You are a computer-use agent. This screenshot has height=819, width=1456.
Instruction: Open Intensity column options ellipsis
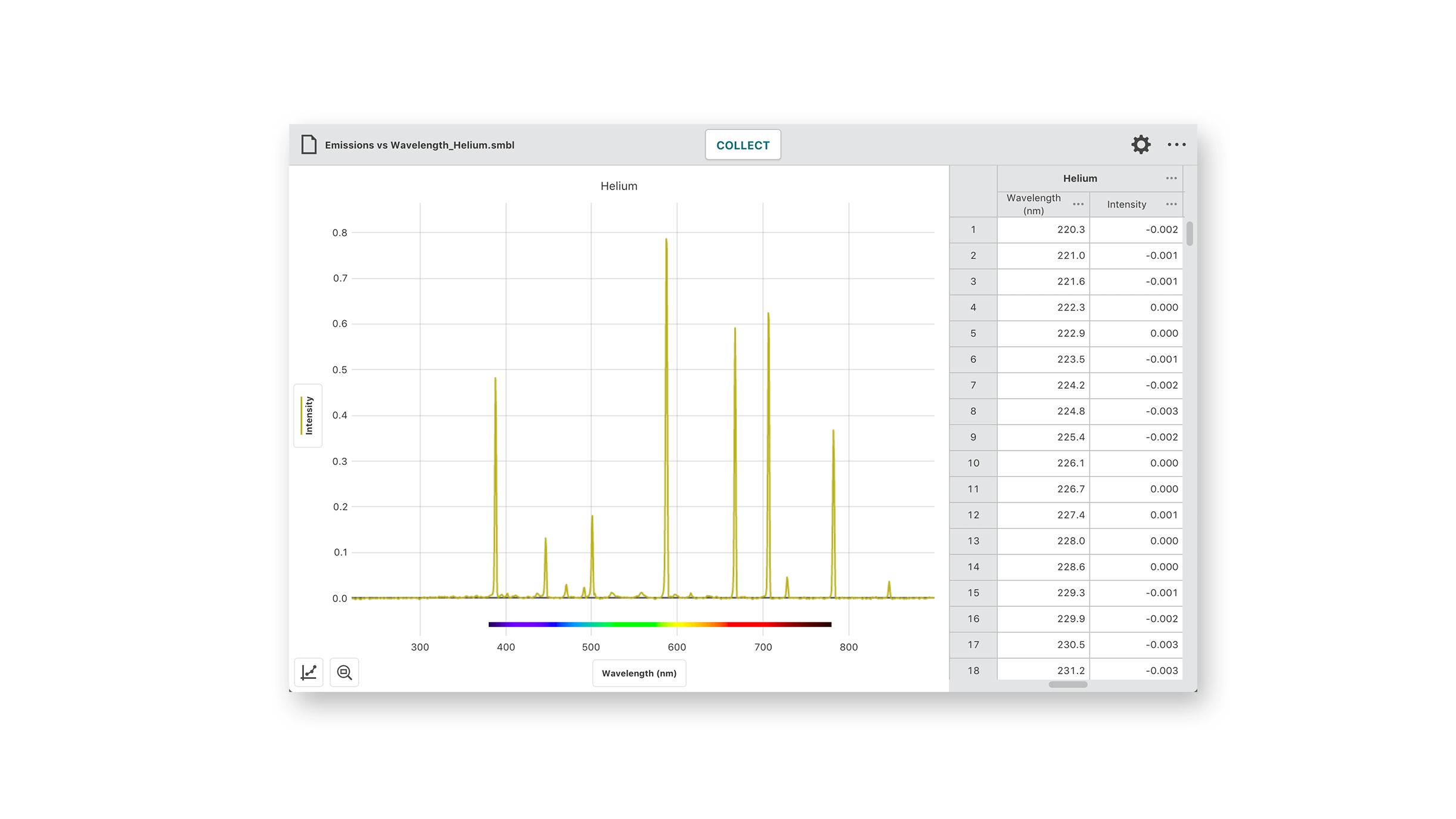pyautogui.click(x=1171, y=204)
